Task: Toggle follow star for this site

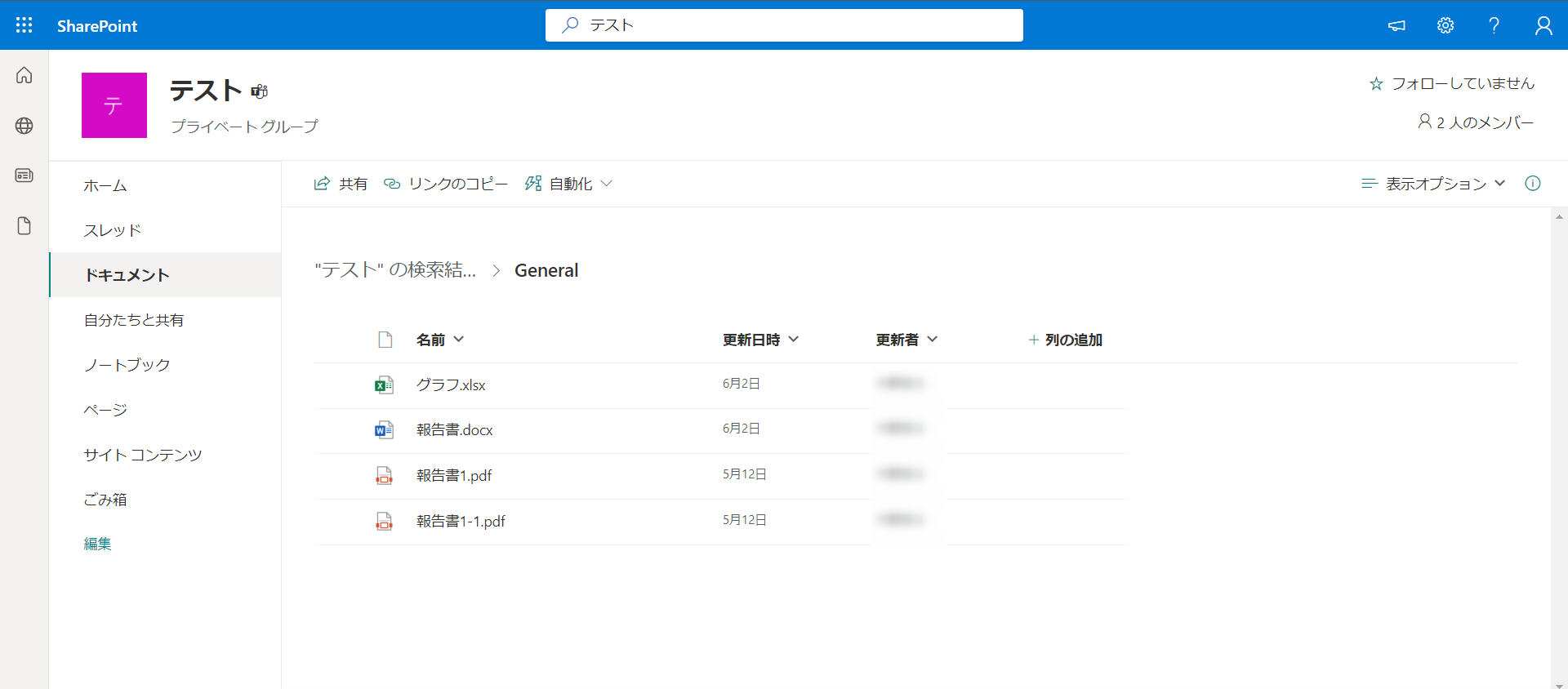Action: pyautogui.click(x=1376, y=84)
